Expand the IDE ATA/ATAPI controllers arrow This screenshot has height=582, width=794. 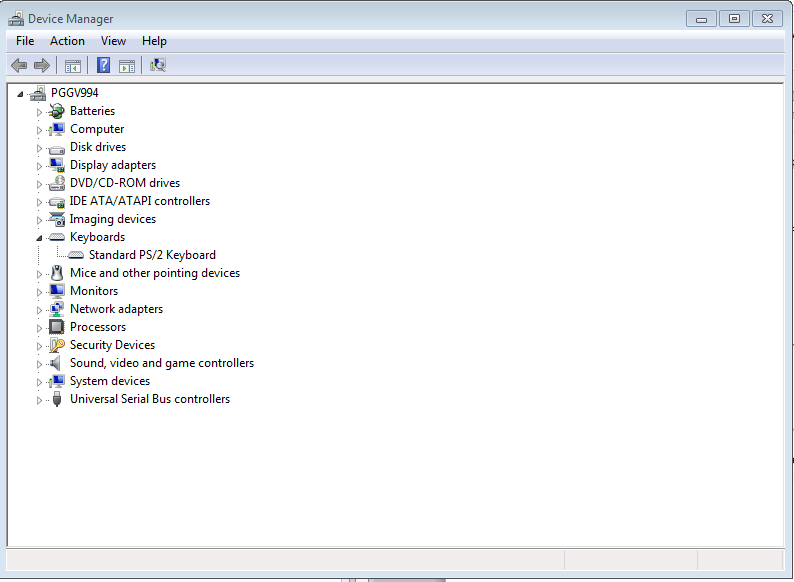coord(39,202)
